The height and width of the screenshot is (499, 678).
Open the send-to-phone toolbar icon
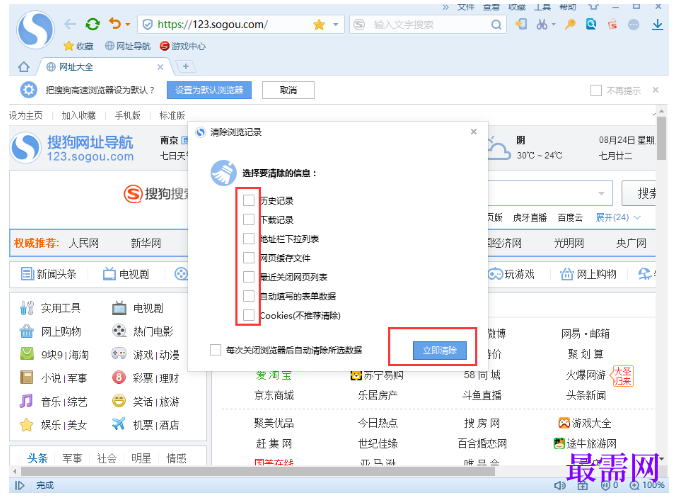point(521,24)
